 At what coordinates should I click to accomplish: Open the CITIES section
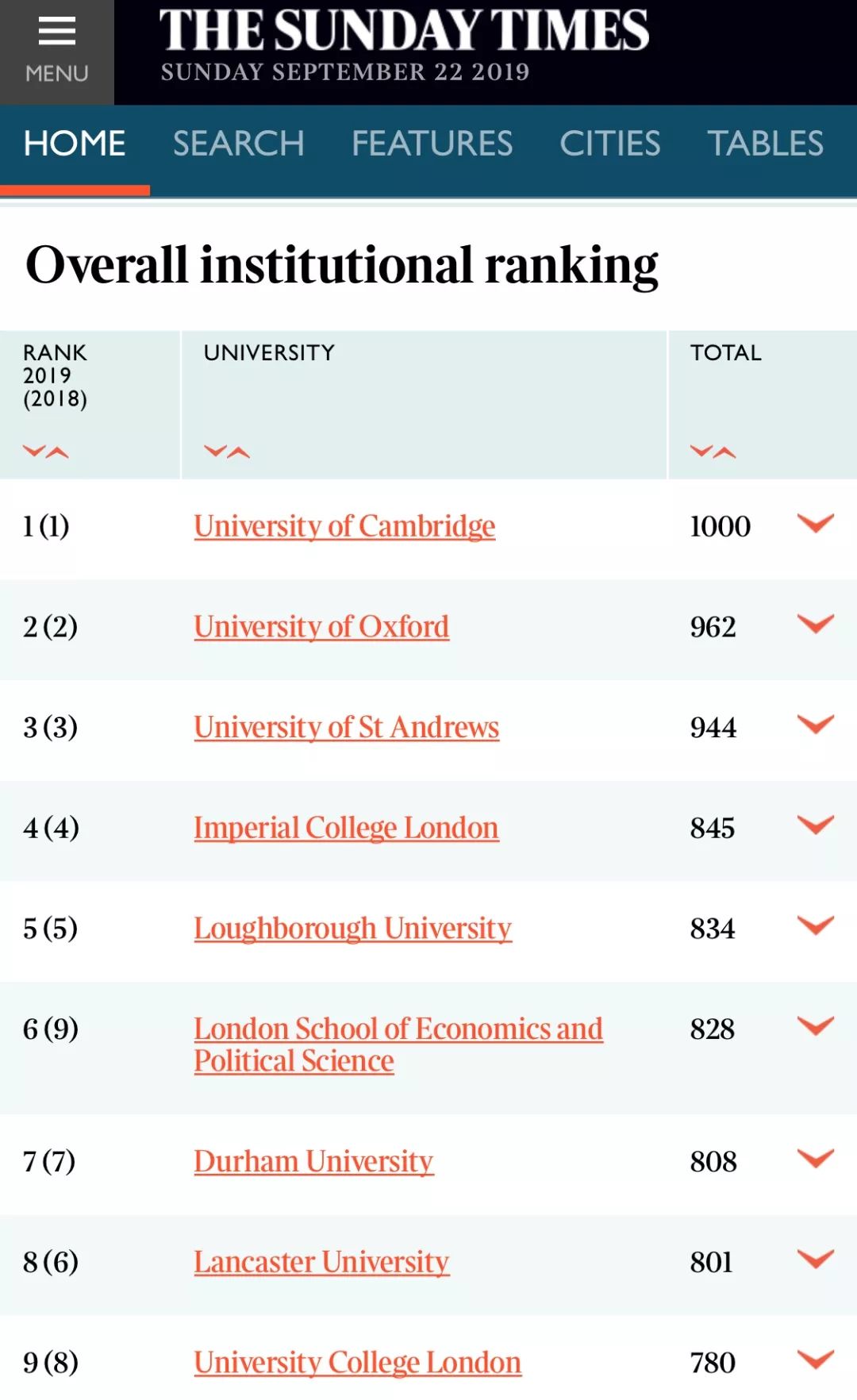610,144
